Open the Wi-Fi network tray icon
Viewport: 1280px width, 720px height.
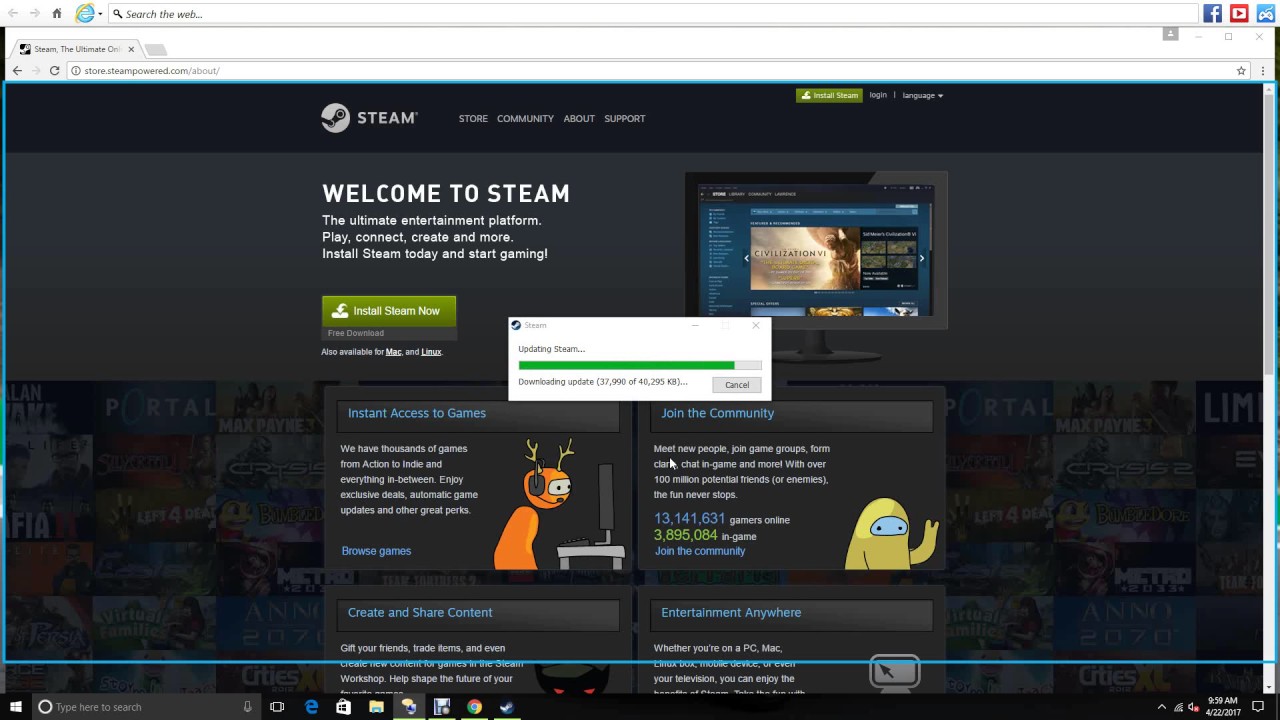tap(1179, 707)
